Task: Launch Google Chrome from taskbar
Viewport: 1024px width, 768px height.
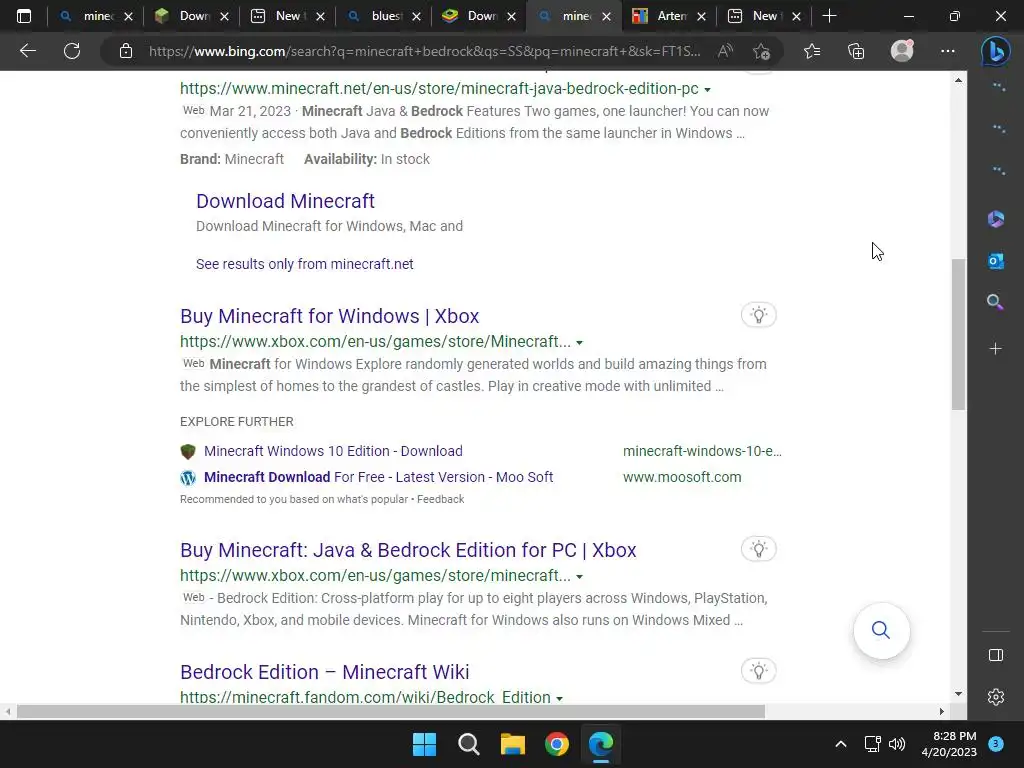Action: [x=557, y=744]
